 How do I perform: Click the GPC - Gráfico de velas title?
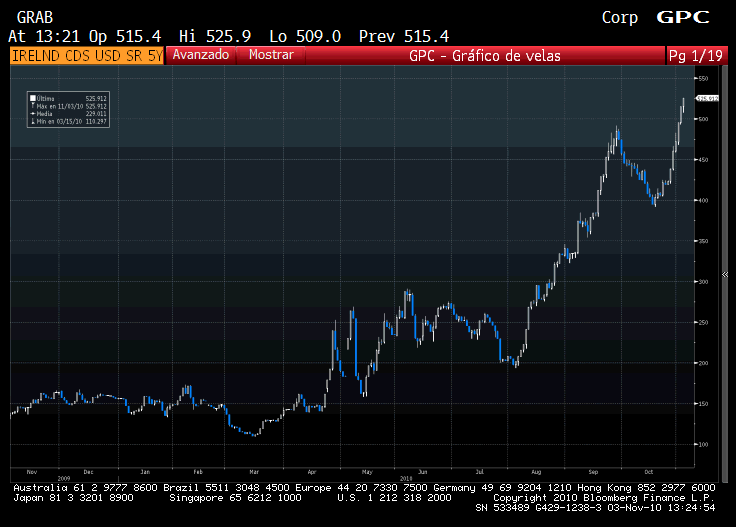[485, 56]
